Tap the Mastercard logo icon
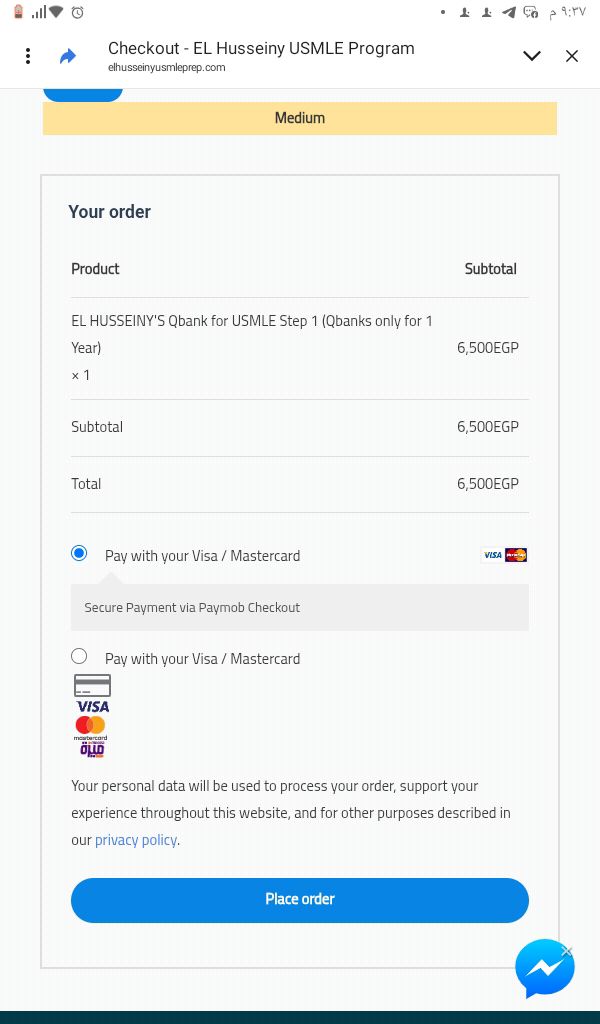Image resolution: width=600 pixels, height=1024 pixels. 91,727
